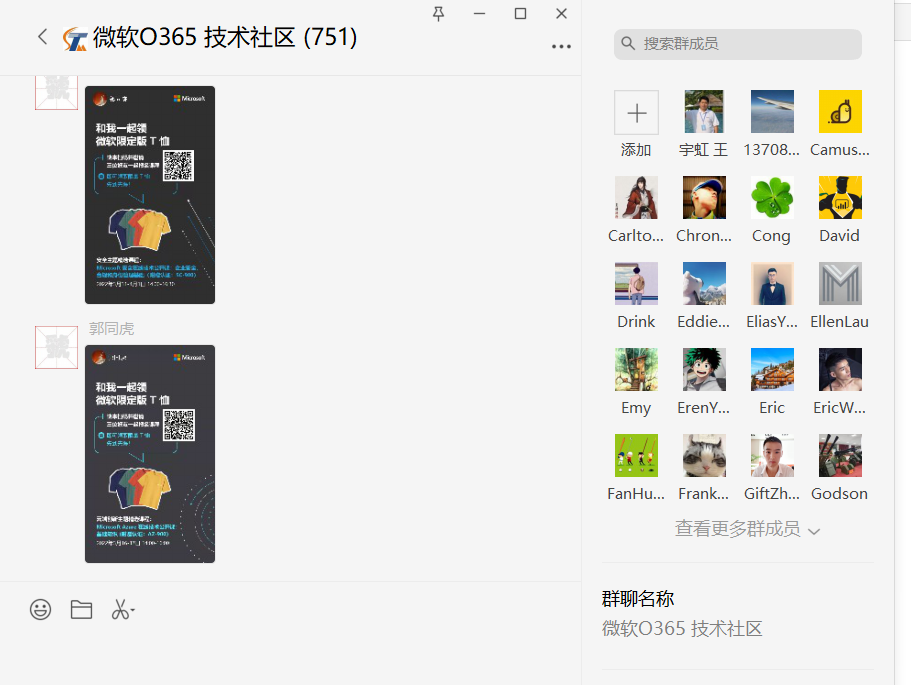This screenshot has height=685, width=911.
Task: Open the GiftZh... member avatar
Action: pos(772,456)
